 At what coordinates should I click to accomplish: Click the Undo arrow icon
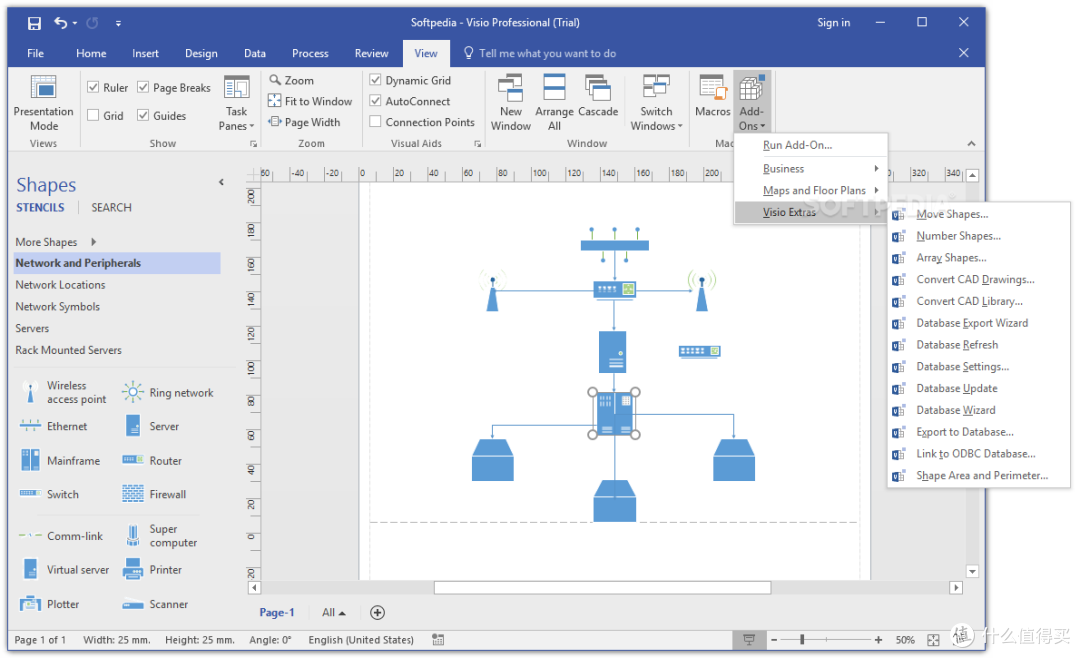coord(61,23)
